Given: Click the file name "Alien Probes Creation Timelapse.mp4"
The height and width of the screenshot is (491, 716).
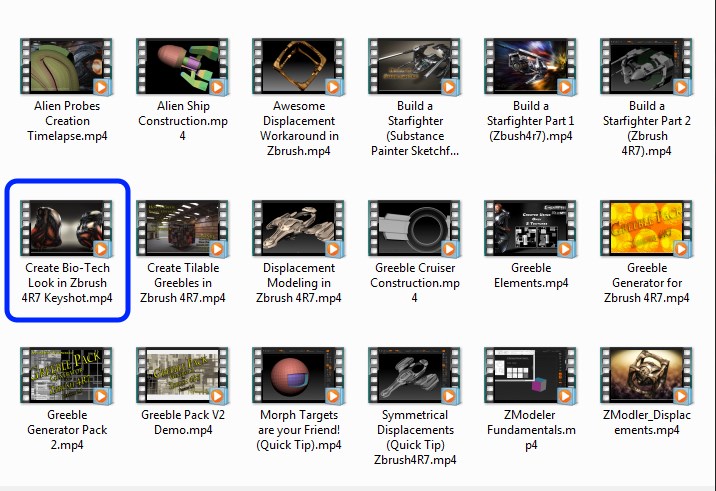Looking at the screenshot, I should [x=67, y=121].
